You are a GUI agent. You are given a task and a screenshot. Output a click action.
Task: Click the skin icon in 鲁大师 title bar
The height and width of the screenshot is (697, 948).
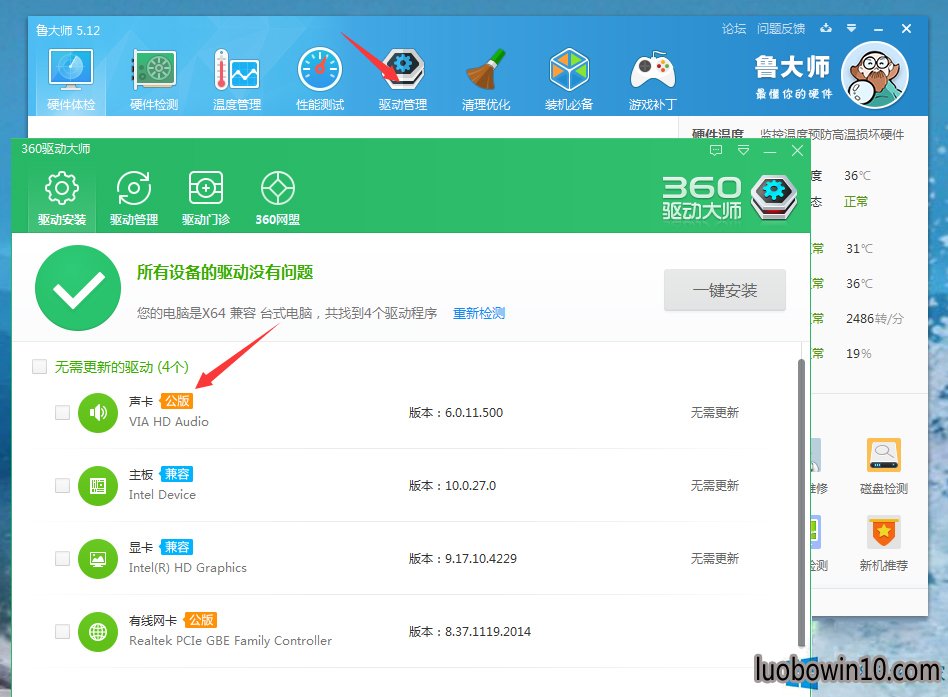(x=826, y=28)
